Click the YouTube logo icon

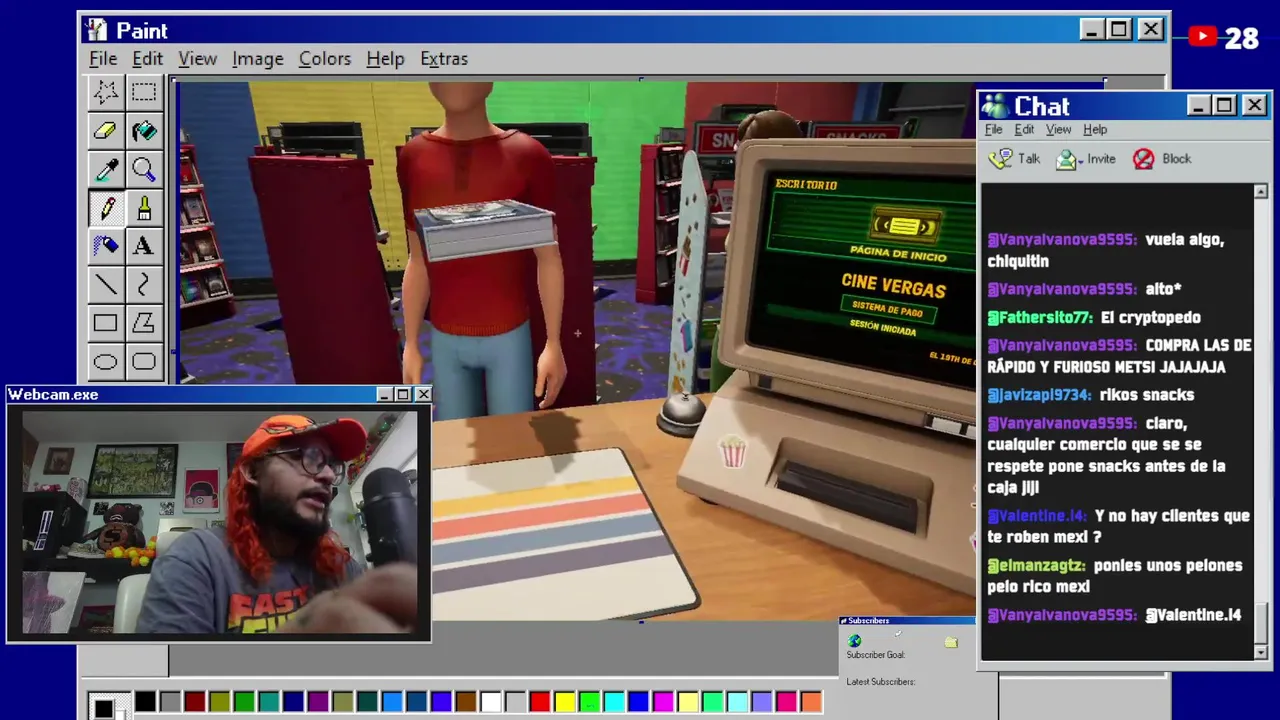point(1203,38)
